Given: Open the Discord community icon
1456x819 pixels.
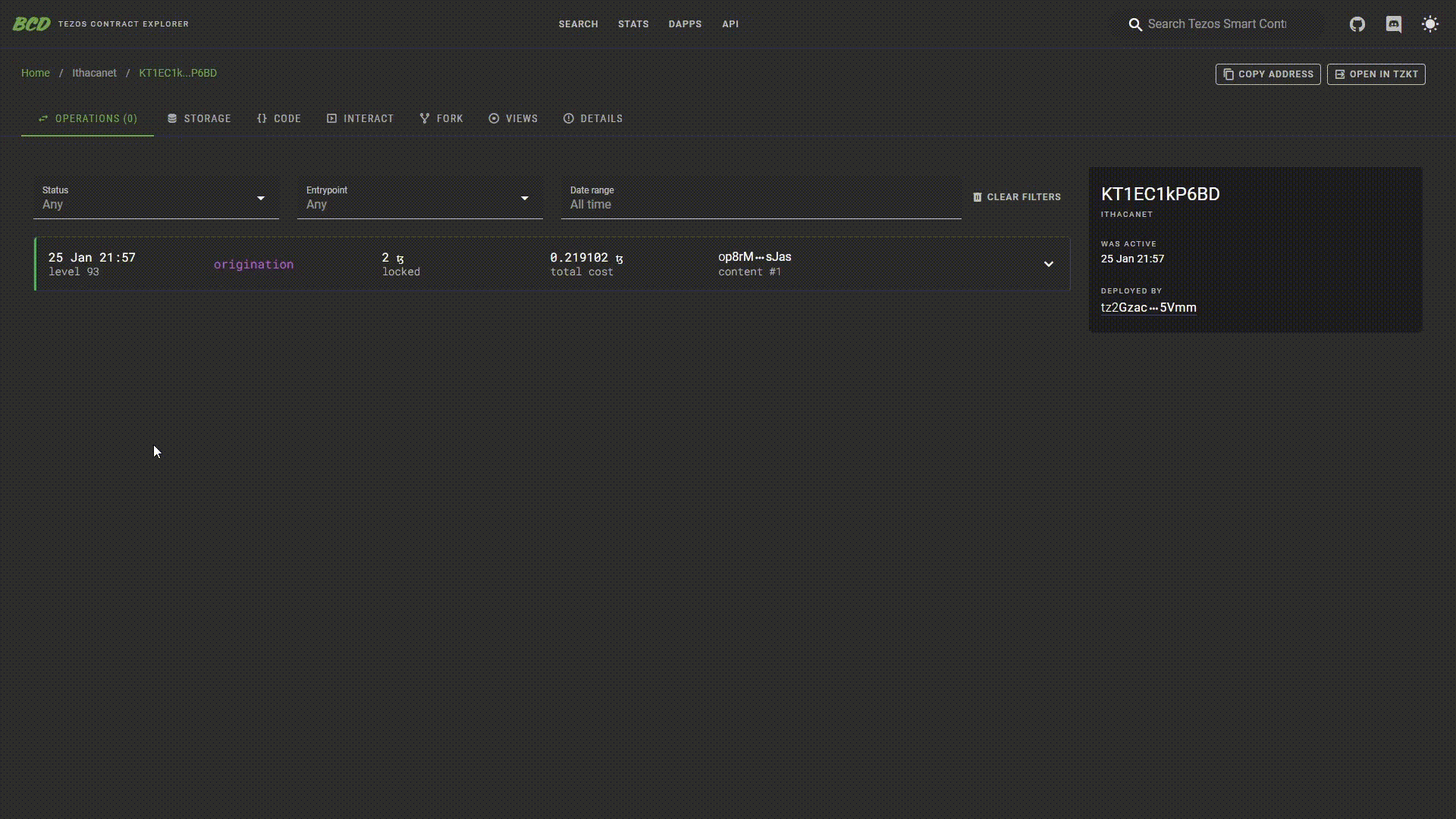Looking at the screenshot, I should tap(1394, 24).
